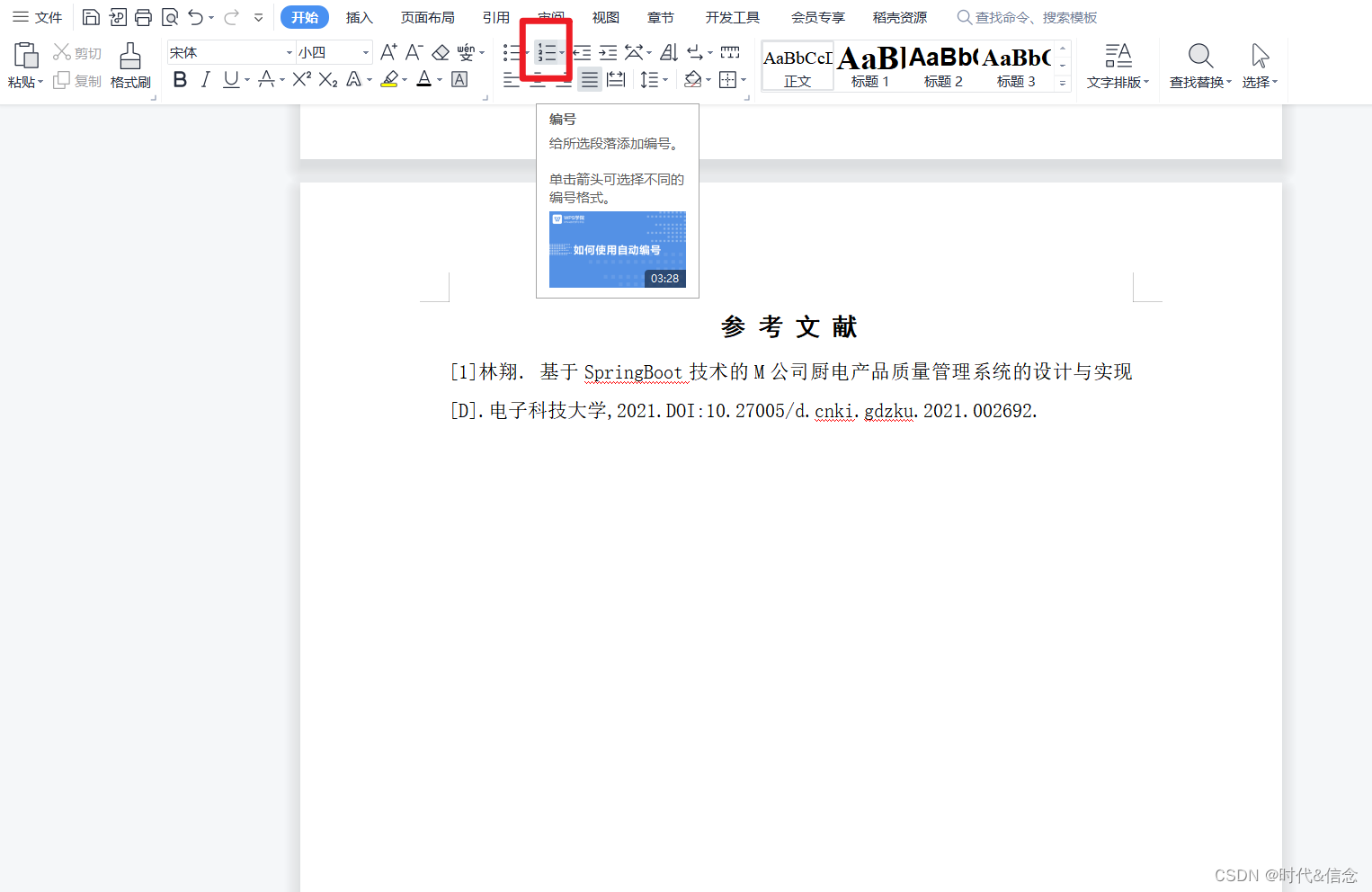Click the Undo arrow icon
This screenshot has height=892, width=1372.
(195, 17)
